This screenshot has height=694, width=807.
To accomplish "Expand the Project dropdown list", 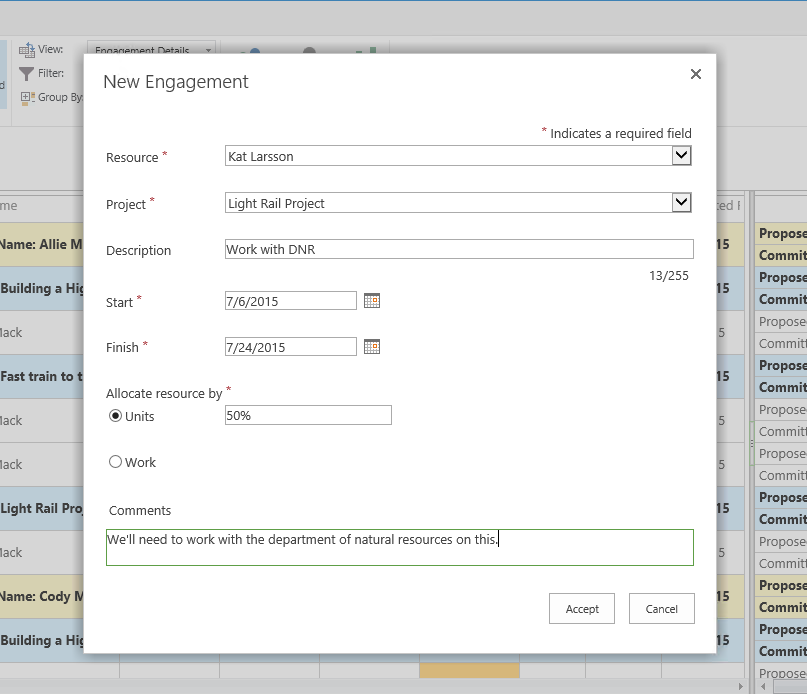I will pos(681,202).
